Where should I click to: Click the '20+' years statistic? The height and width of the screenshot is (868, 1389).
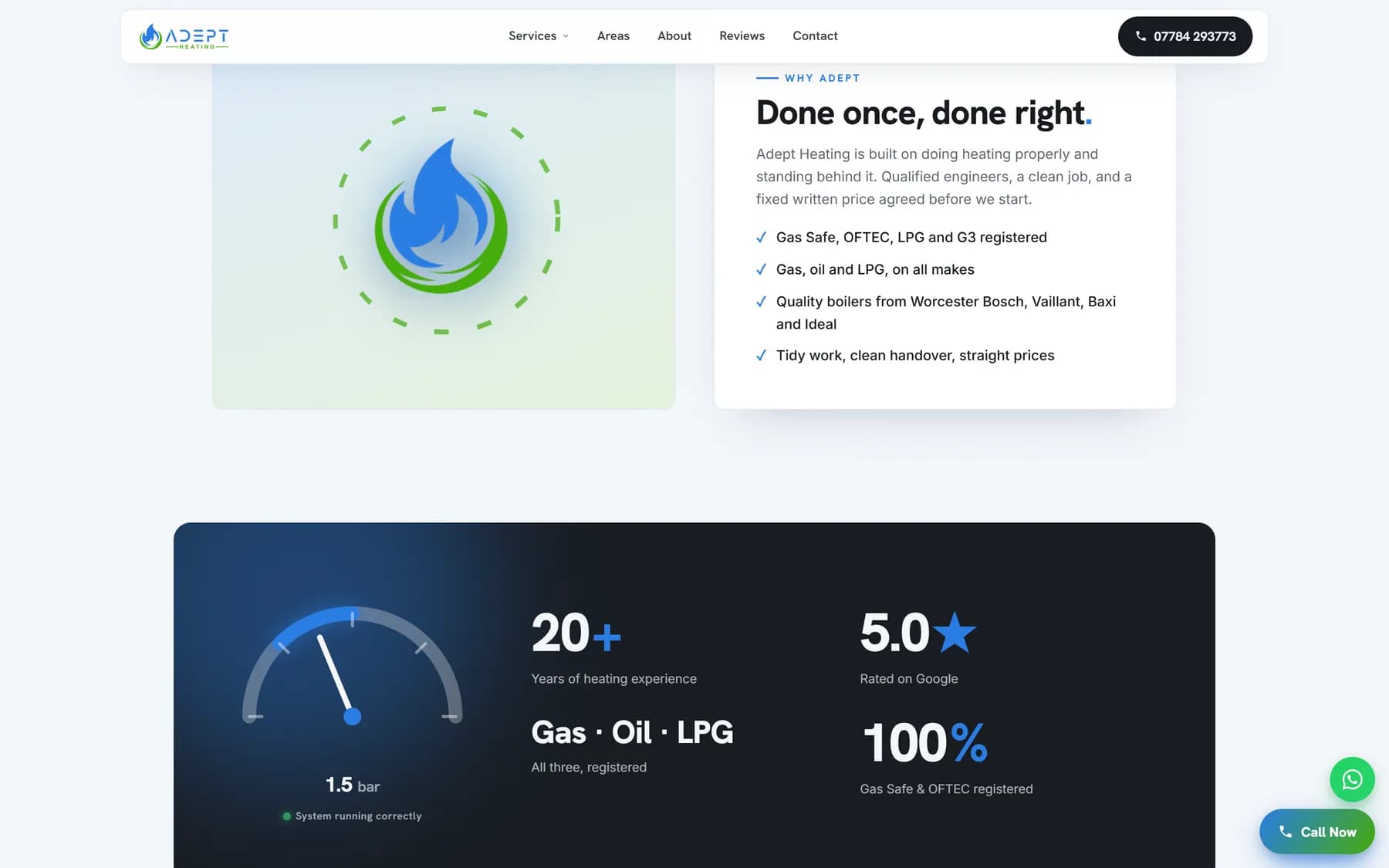[x=576, y=633]
